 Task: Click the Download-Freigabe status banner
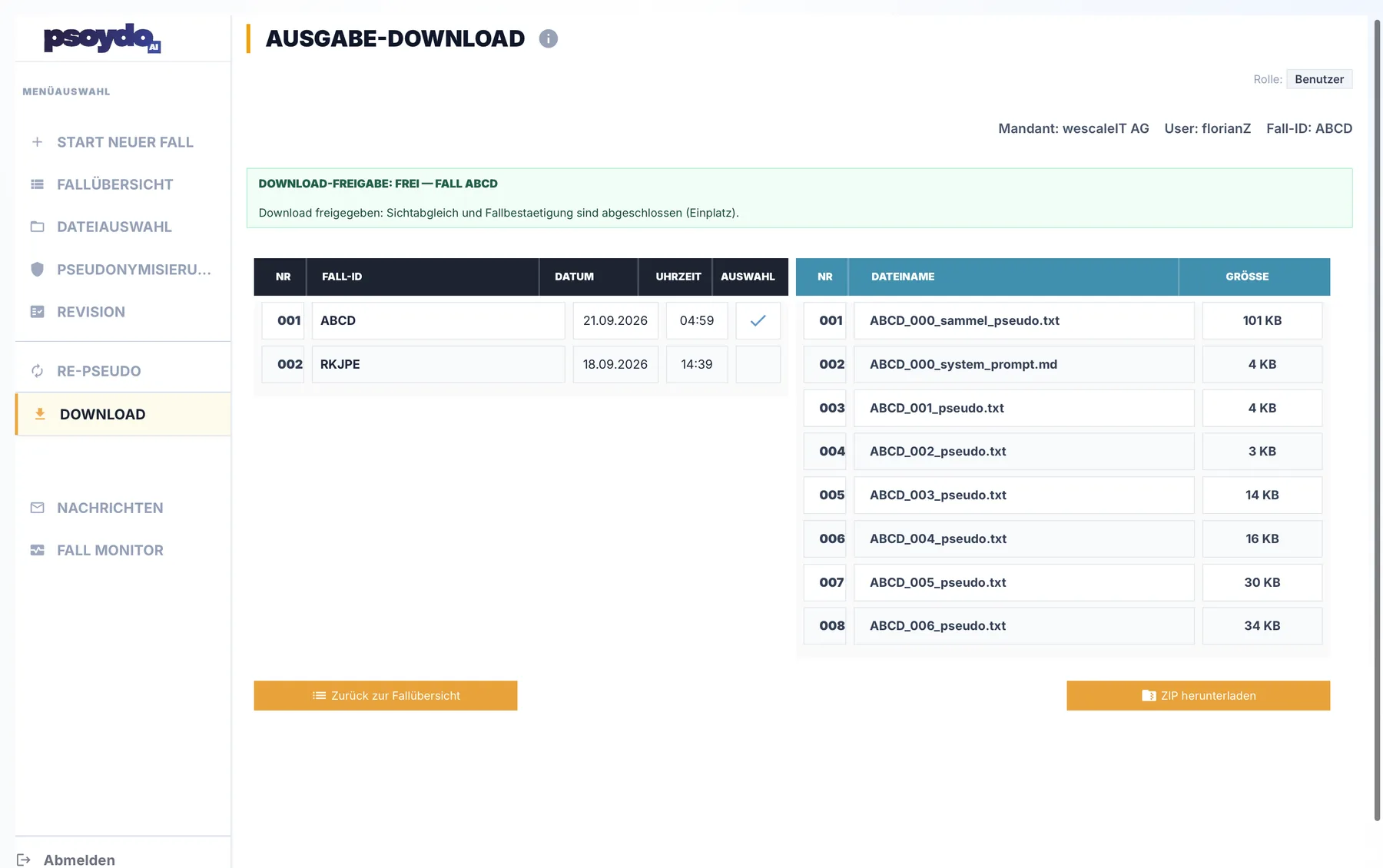(799, 198)
